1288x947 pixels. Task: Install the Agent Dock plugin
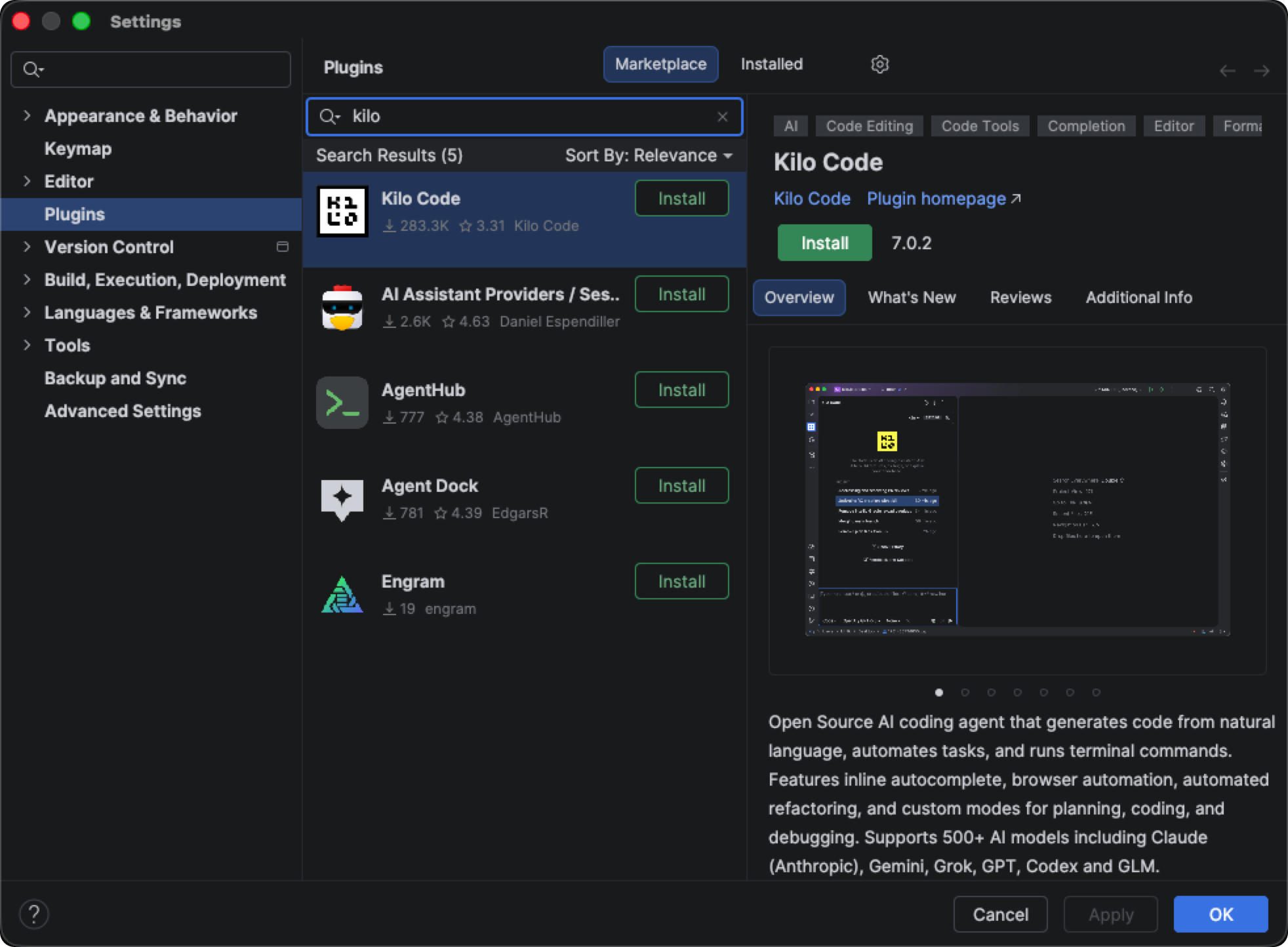pos(681,485)
